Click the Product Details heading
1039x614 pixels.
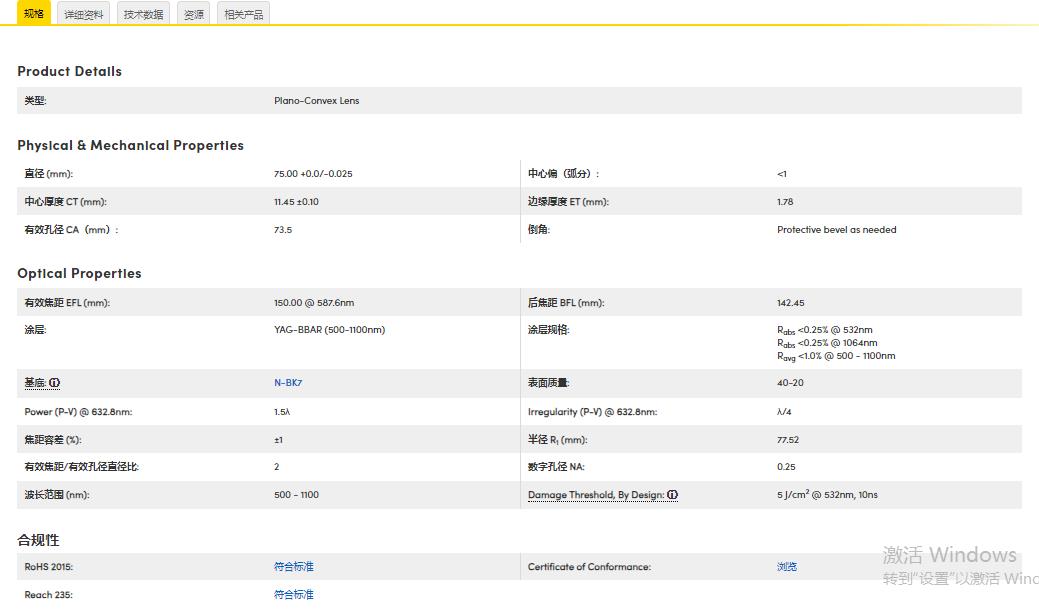click(x=69, y=72)
